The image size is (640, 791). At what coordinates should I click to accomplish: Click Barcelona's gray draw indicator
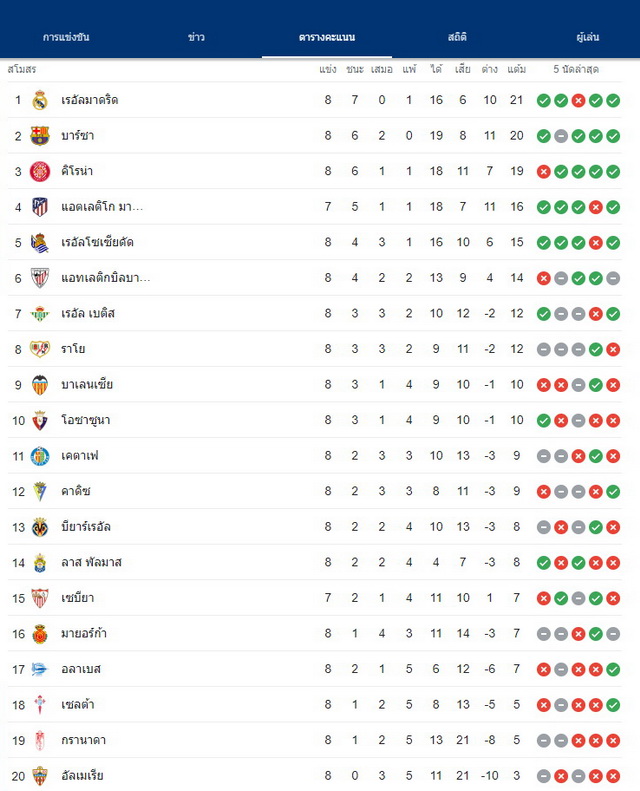(561, 136)
